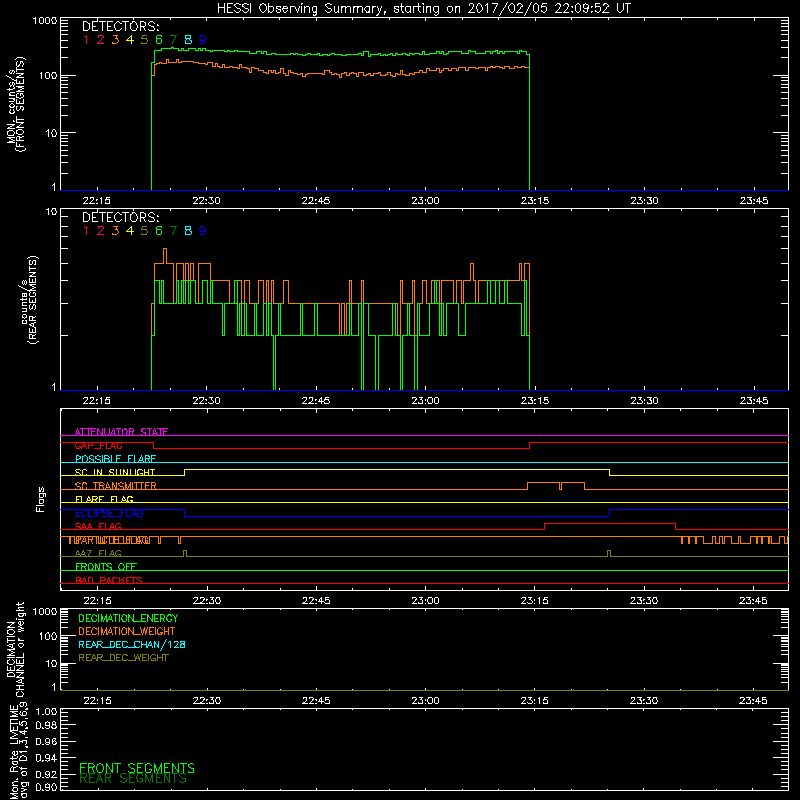This screenshot has width=800, height=800.
Task: Click 22:30 tick under the front segments plot
Action: tap(207, 201)
